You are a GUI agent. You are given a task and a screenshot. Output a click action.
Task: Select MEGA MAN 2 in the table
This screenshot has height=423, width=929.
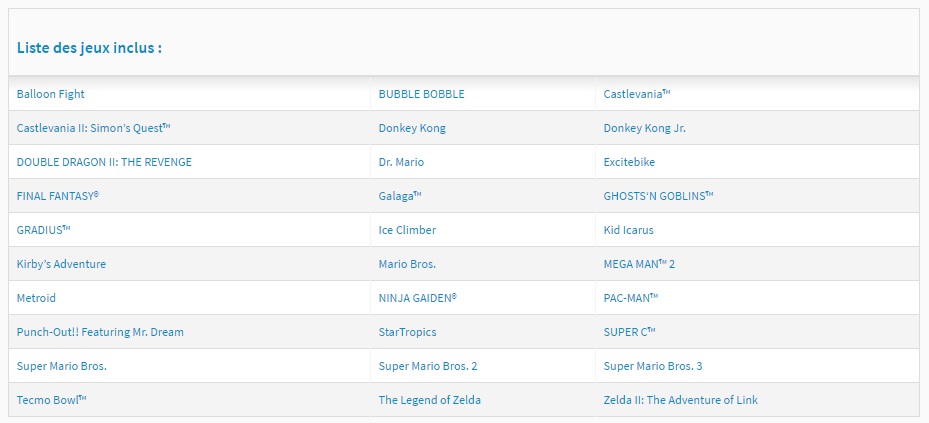tap(639, 264)
